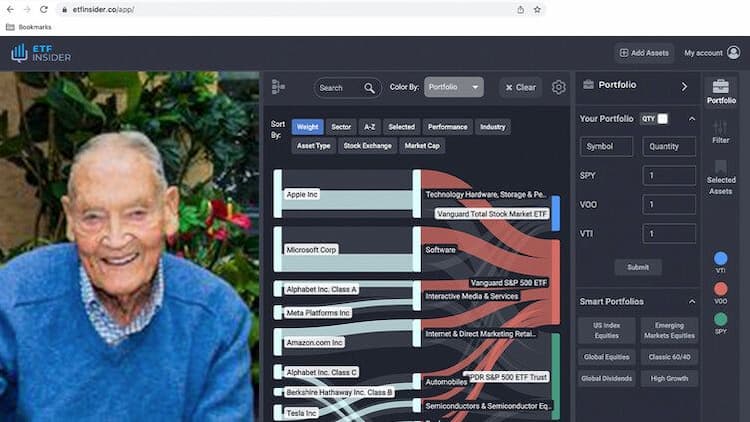The height and width of the screenshot is (422, 750).
Task: Go back with browser back arrow
Action: [x=10, y=10]
